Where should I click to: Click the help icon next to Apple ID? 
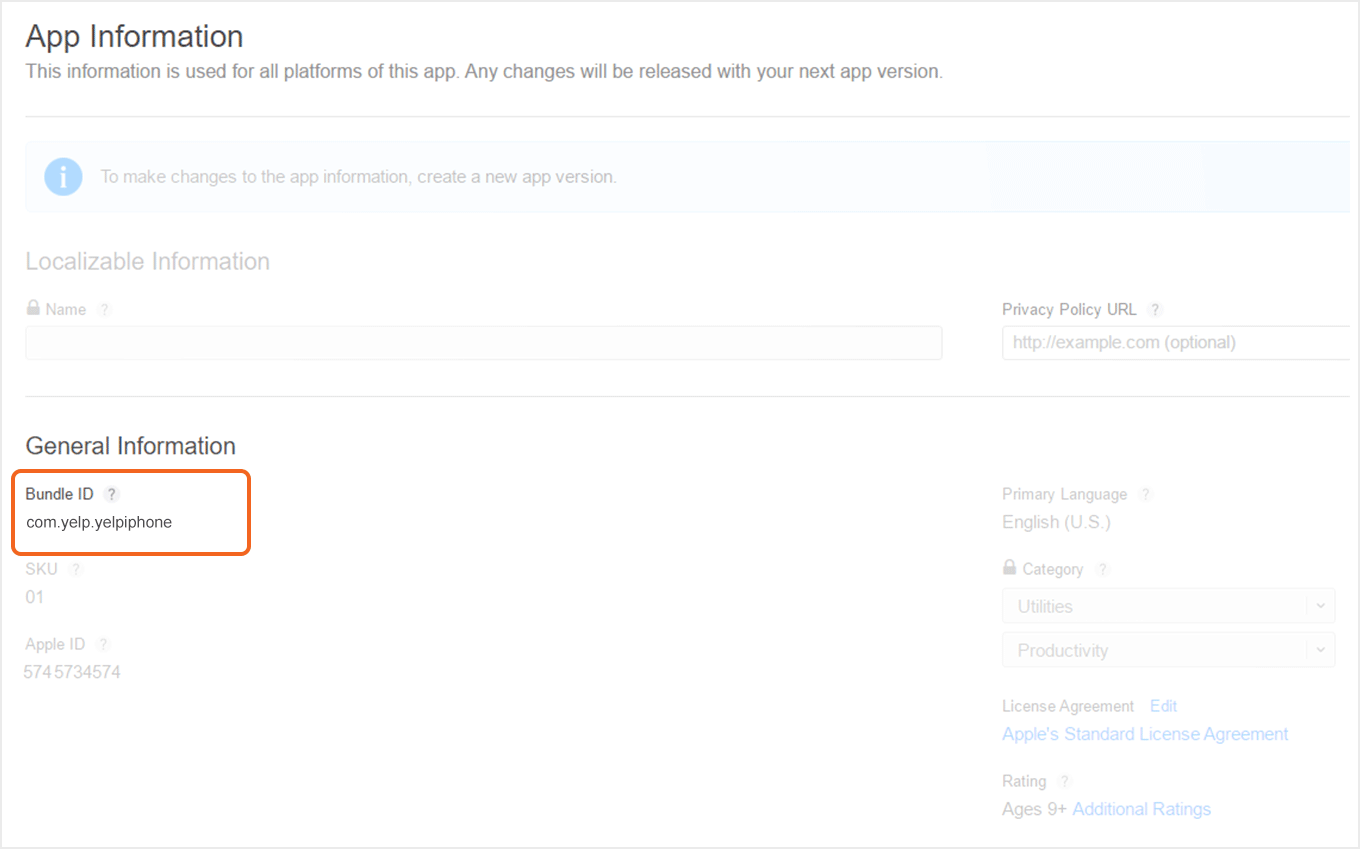(103, 645)
